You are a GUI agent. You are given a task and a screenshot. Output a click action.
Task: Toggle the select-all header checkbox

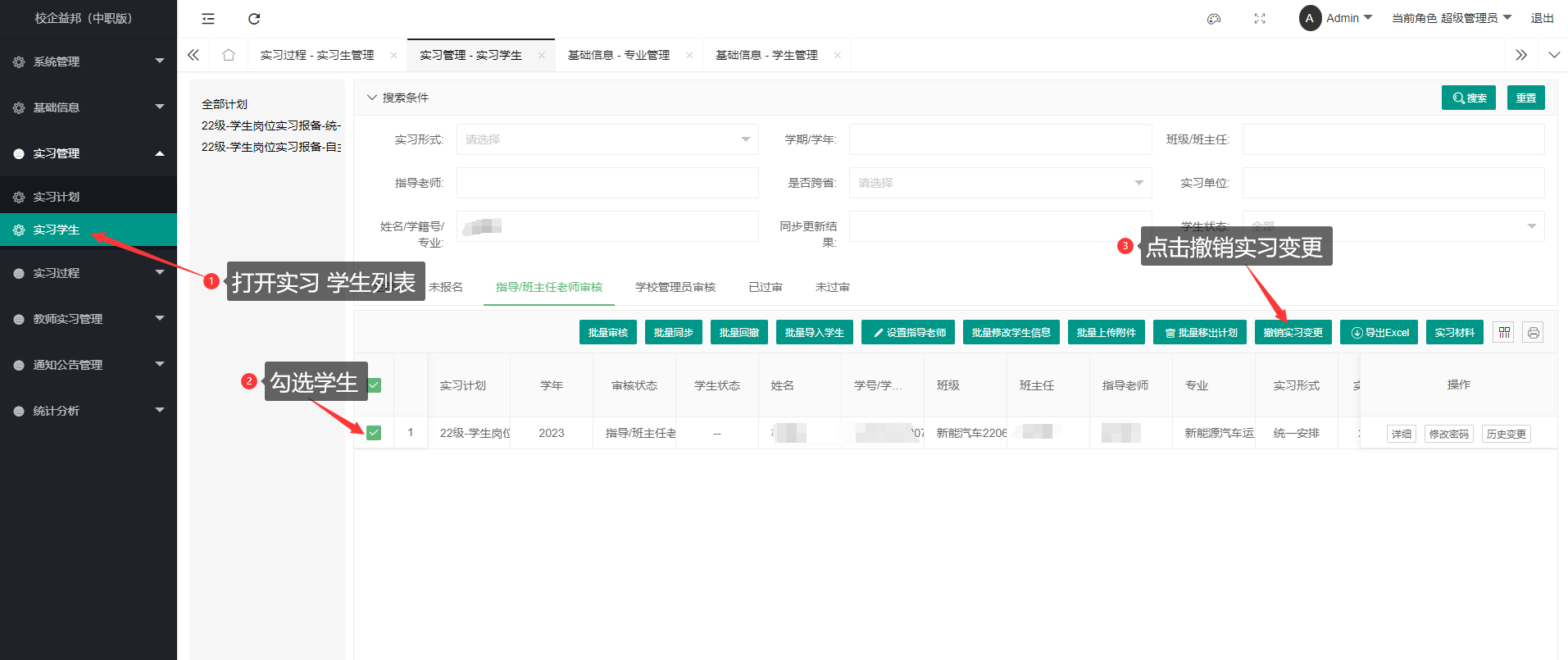pyautogui.click(x=374, y=385)
